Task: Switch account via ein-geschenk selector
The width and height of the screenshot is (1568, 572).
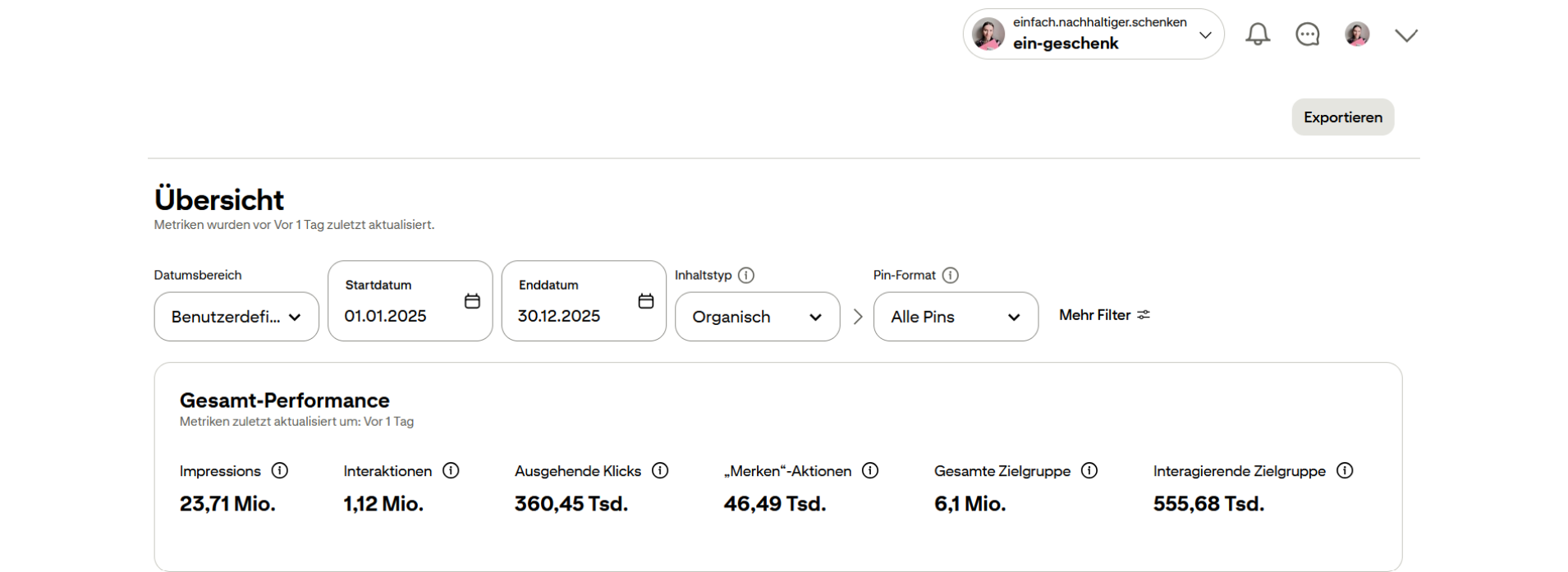Action: 1093,34
